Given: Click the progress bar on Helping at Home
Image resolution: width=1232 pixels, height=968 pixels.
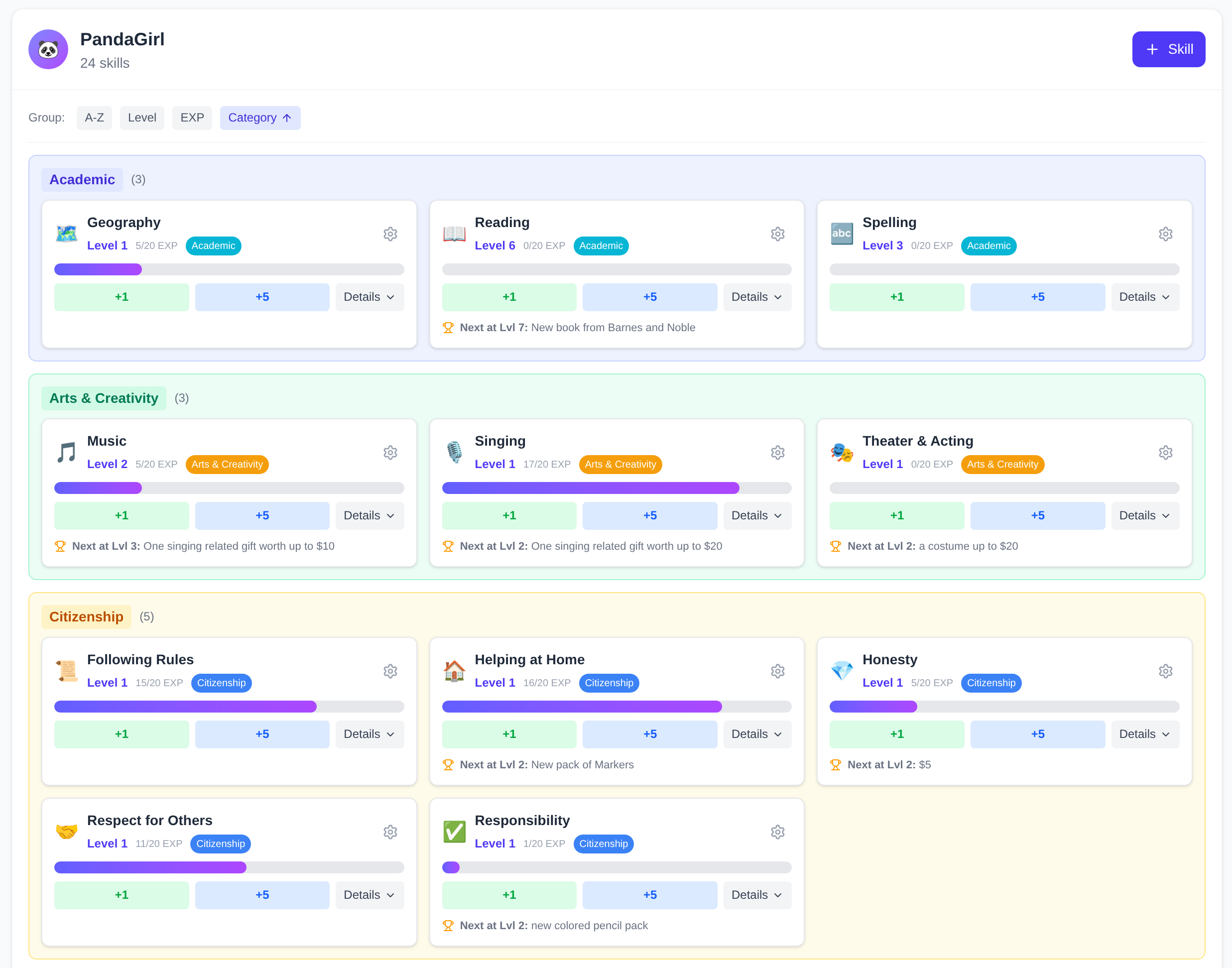Looking at the screenshot, I should click(x=616, y=706).
